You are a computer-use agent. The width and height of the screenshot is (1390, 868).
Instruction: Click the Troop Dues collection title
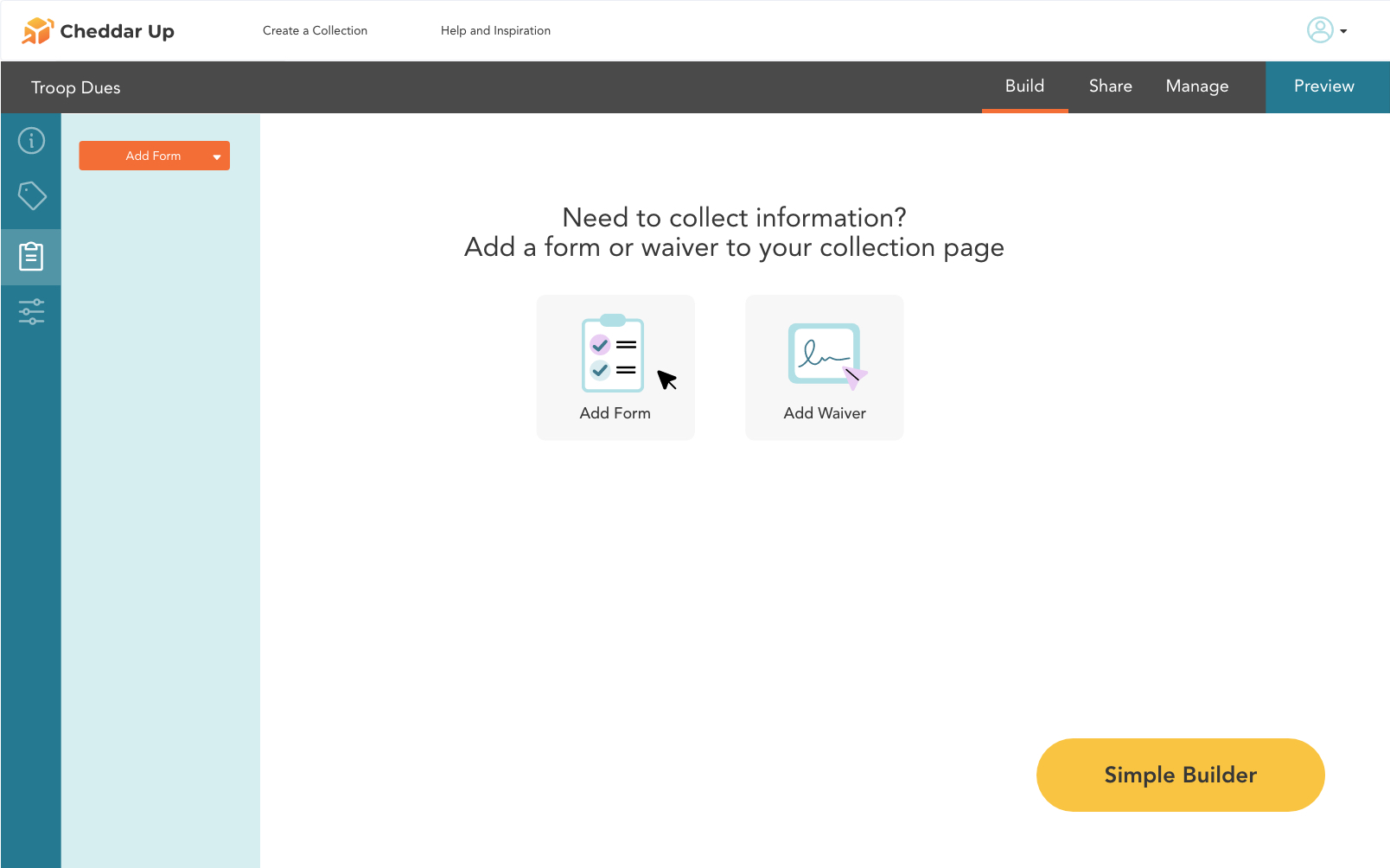[76, 87]
